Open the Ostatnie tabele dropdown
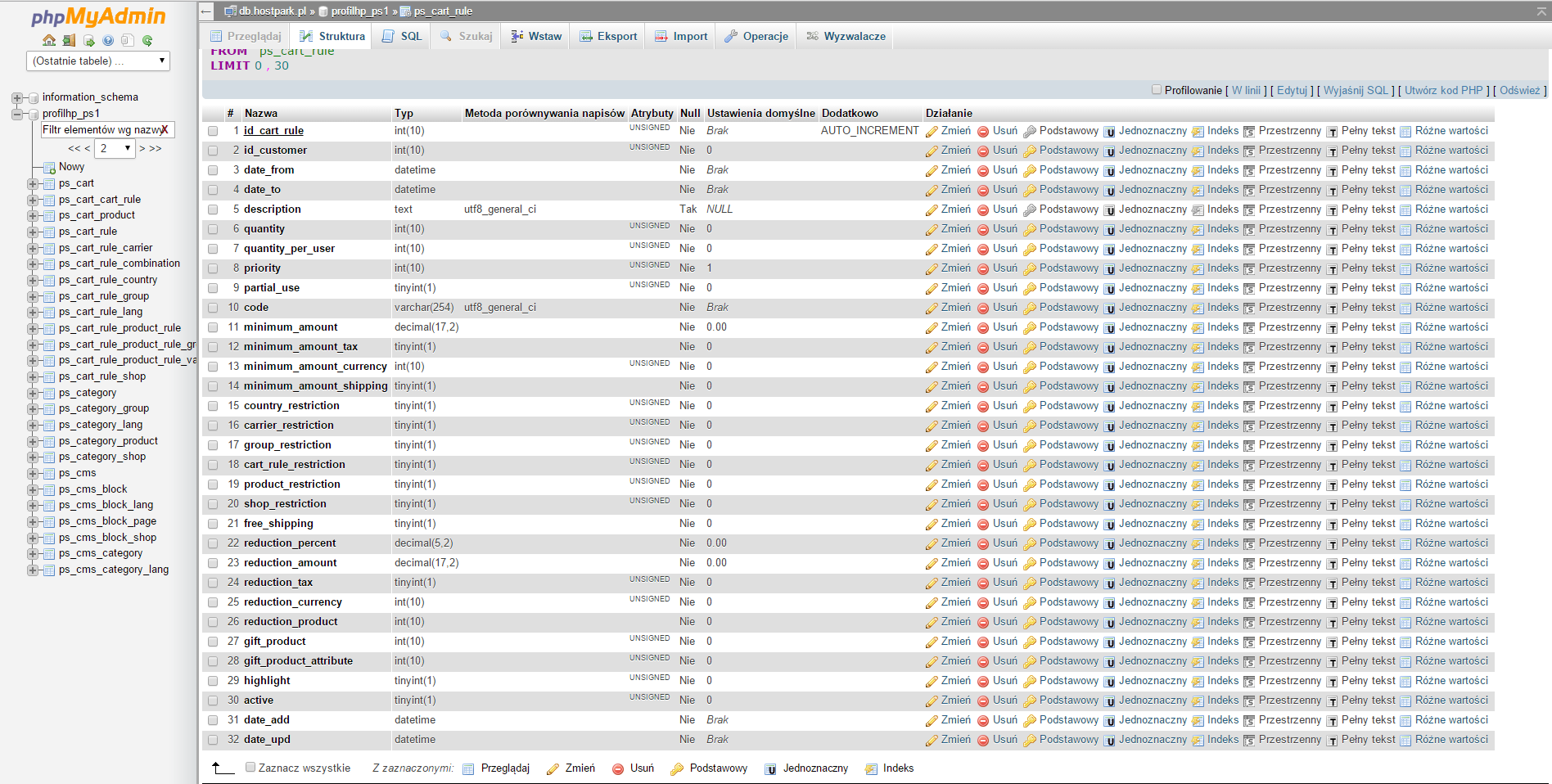This screenshot has width=1552, height=784. pos(98,61)
